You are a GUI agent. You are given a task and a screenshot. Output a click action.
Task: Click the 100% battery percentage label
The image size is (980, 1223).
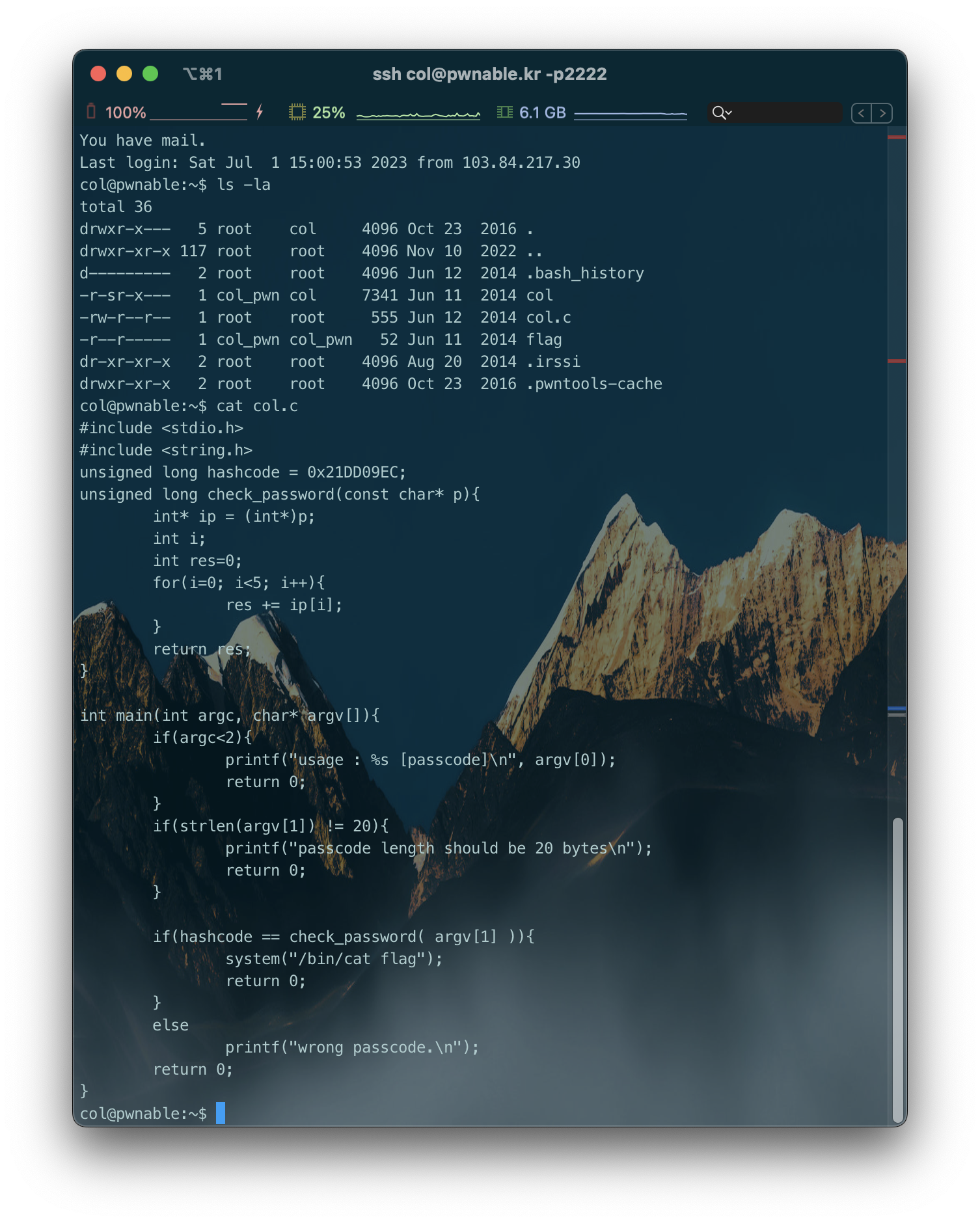click(126, 113)
